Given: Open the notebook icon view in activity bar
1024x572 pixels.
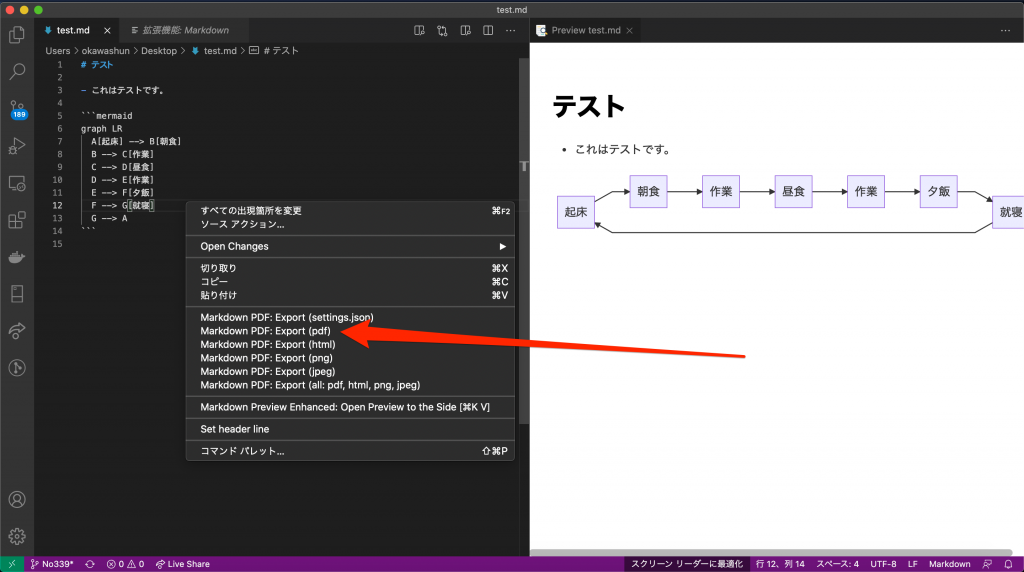Looking at the screenshot, I should [x=17, y=294].
